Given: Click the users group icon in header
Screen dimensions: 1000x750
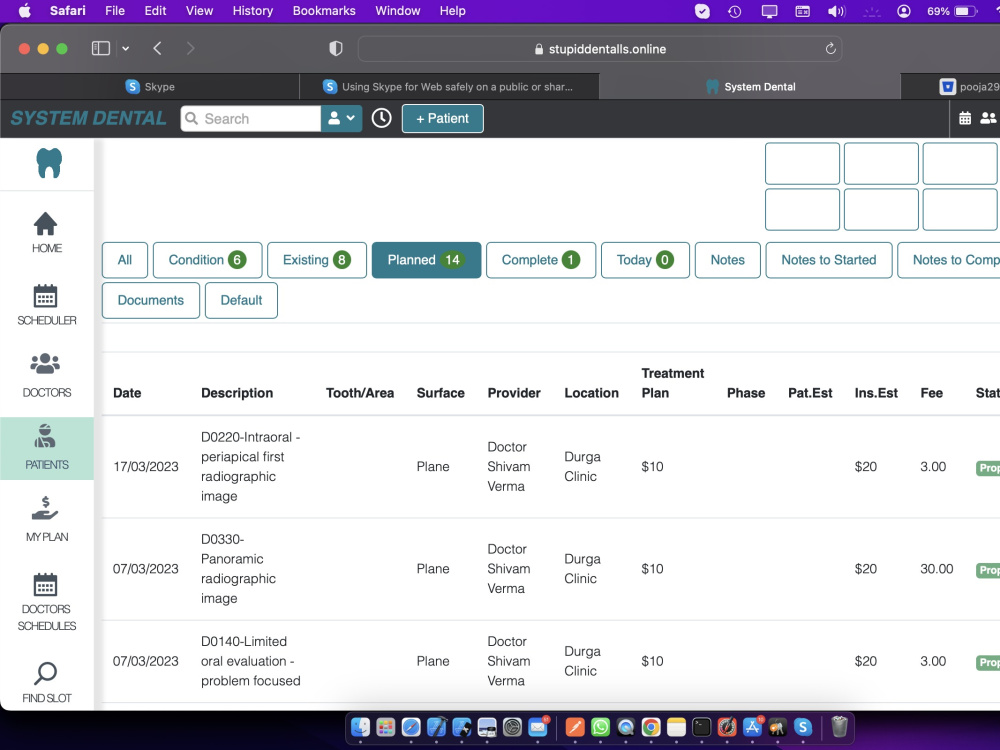Looking at the screenshot, I should pos(988,118).
